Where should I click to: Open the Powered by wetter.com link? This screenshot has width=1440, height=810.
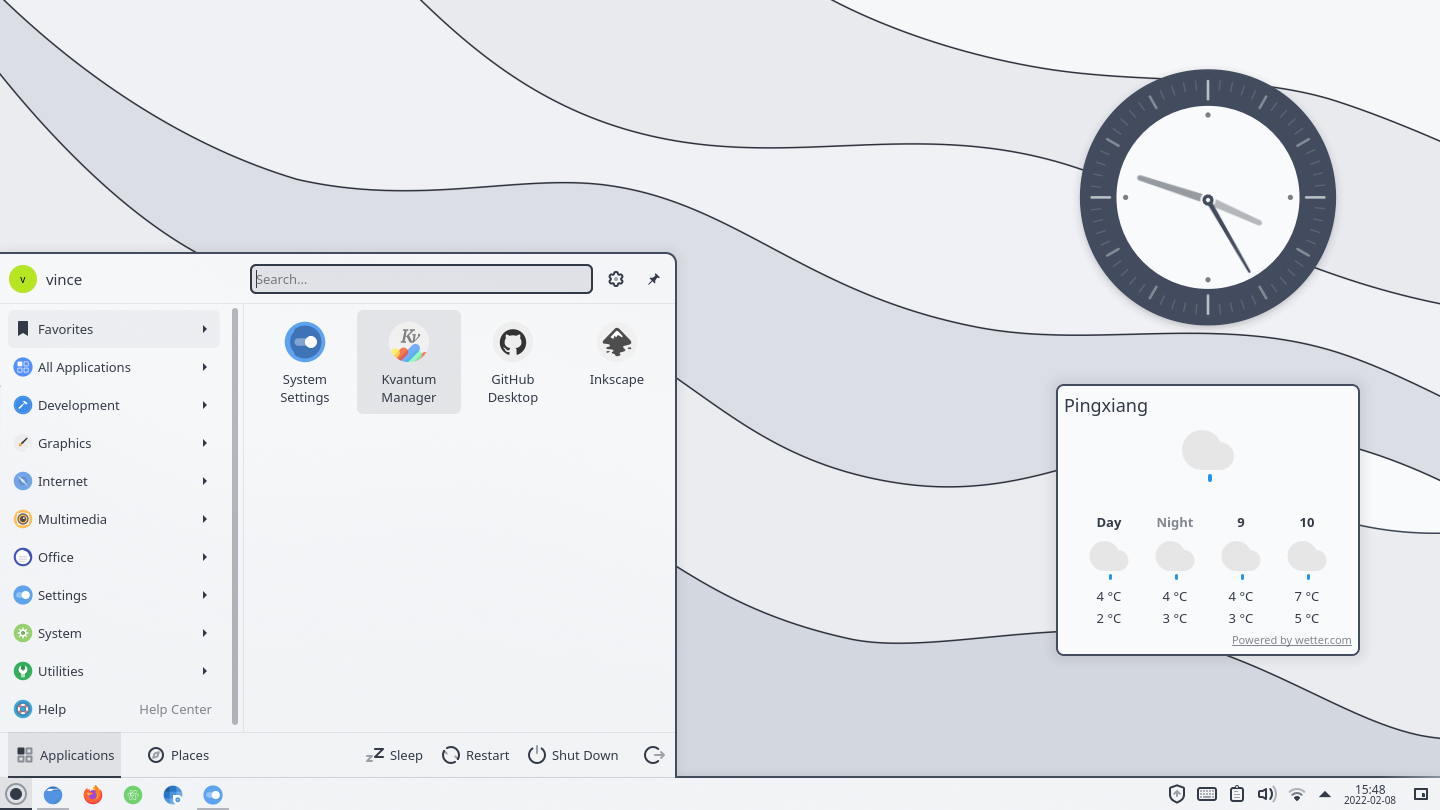tap(1291, 640)
